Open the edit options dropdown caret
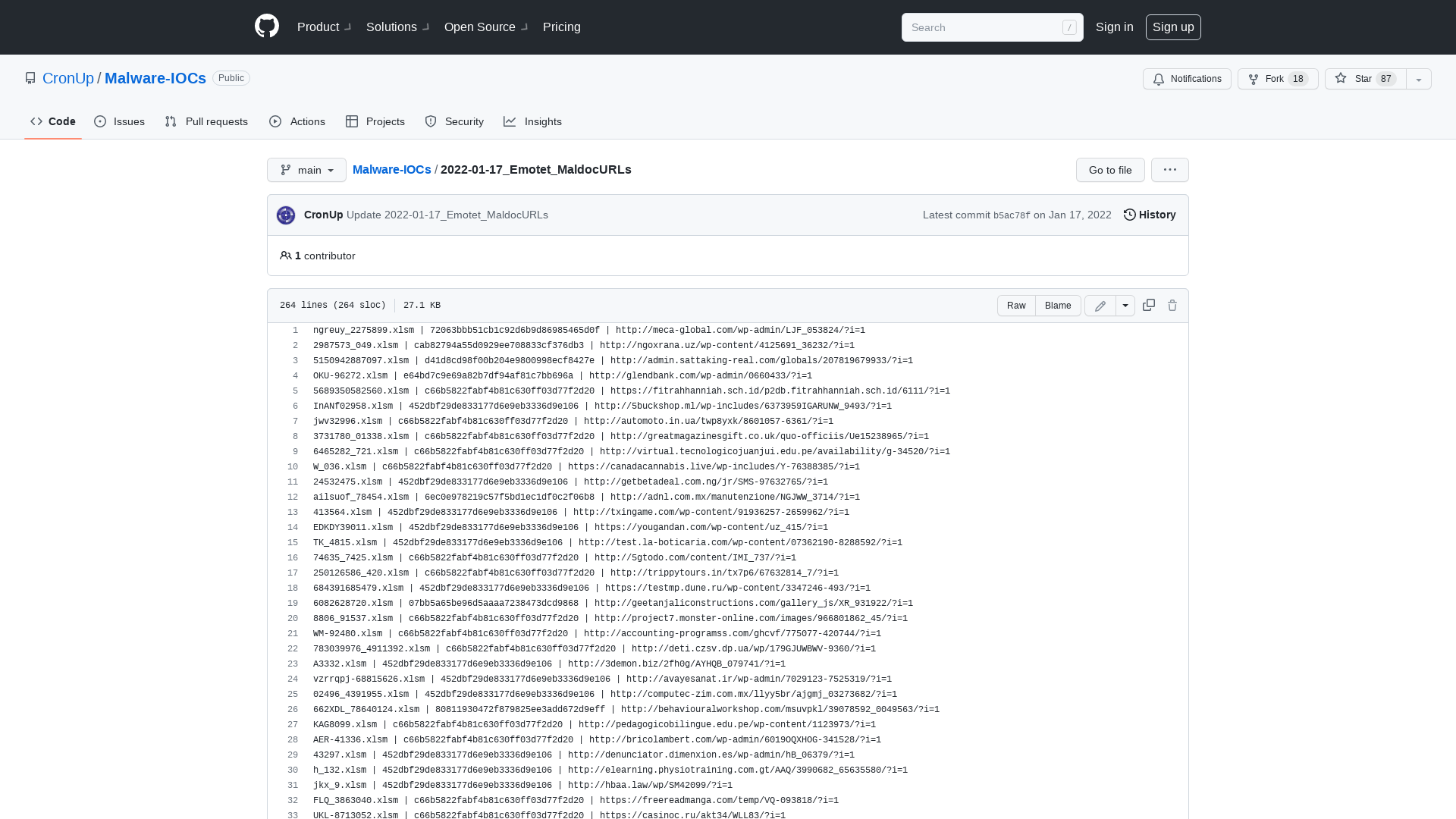This screenshot has height=819, width=1456. [1125, 306]
